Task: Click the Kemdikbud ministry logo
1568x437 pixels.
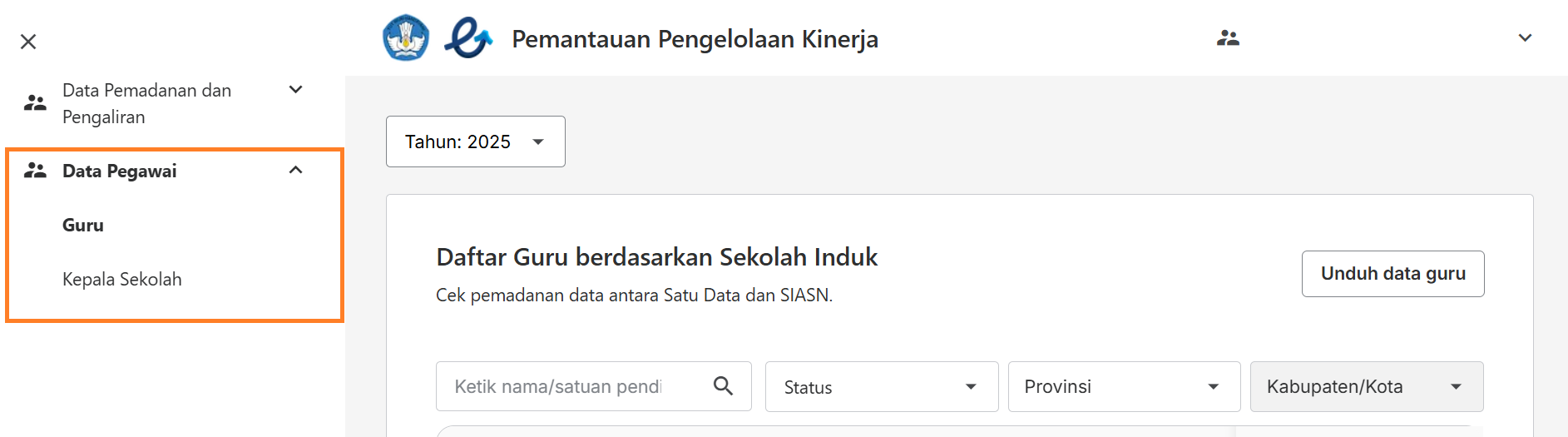Action: 406,38
